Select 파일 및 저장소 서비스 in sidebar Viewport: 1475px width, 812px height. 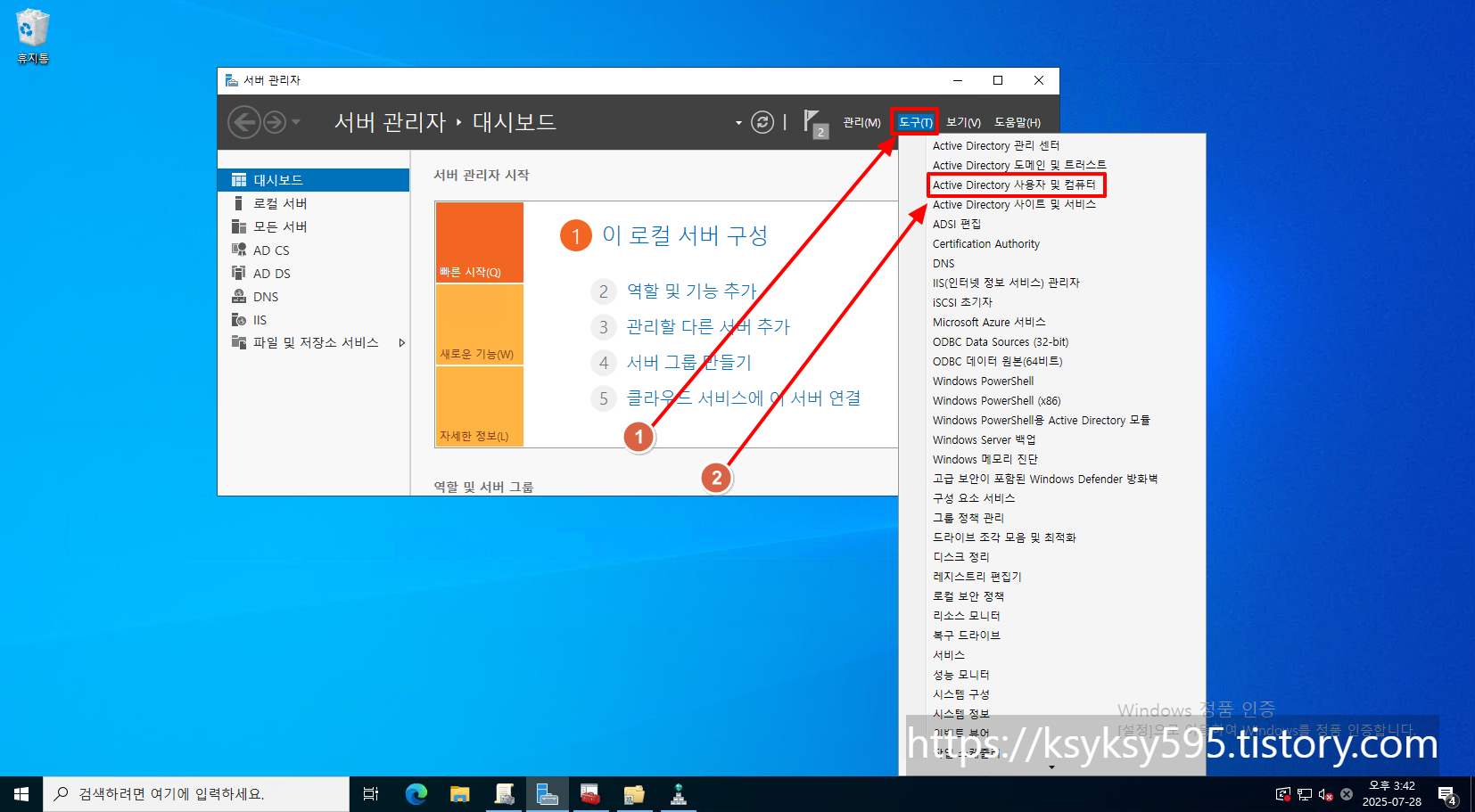click(316, 342)
